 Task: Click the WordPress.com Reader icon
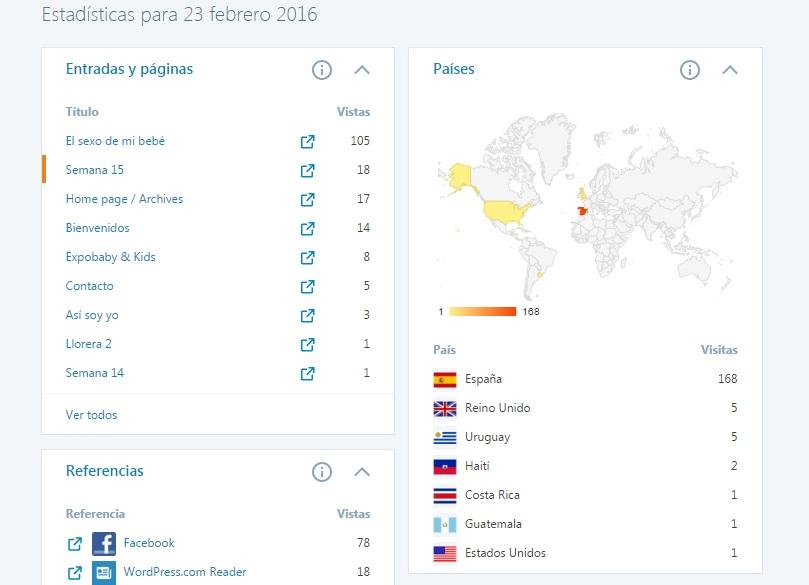104,573
